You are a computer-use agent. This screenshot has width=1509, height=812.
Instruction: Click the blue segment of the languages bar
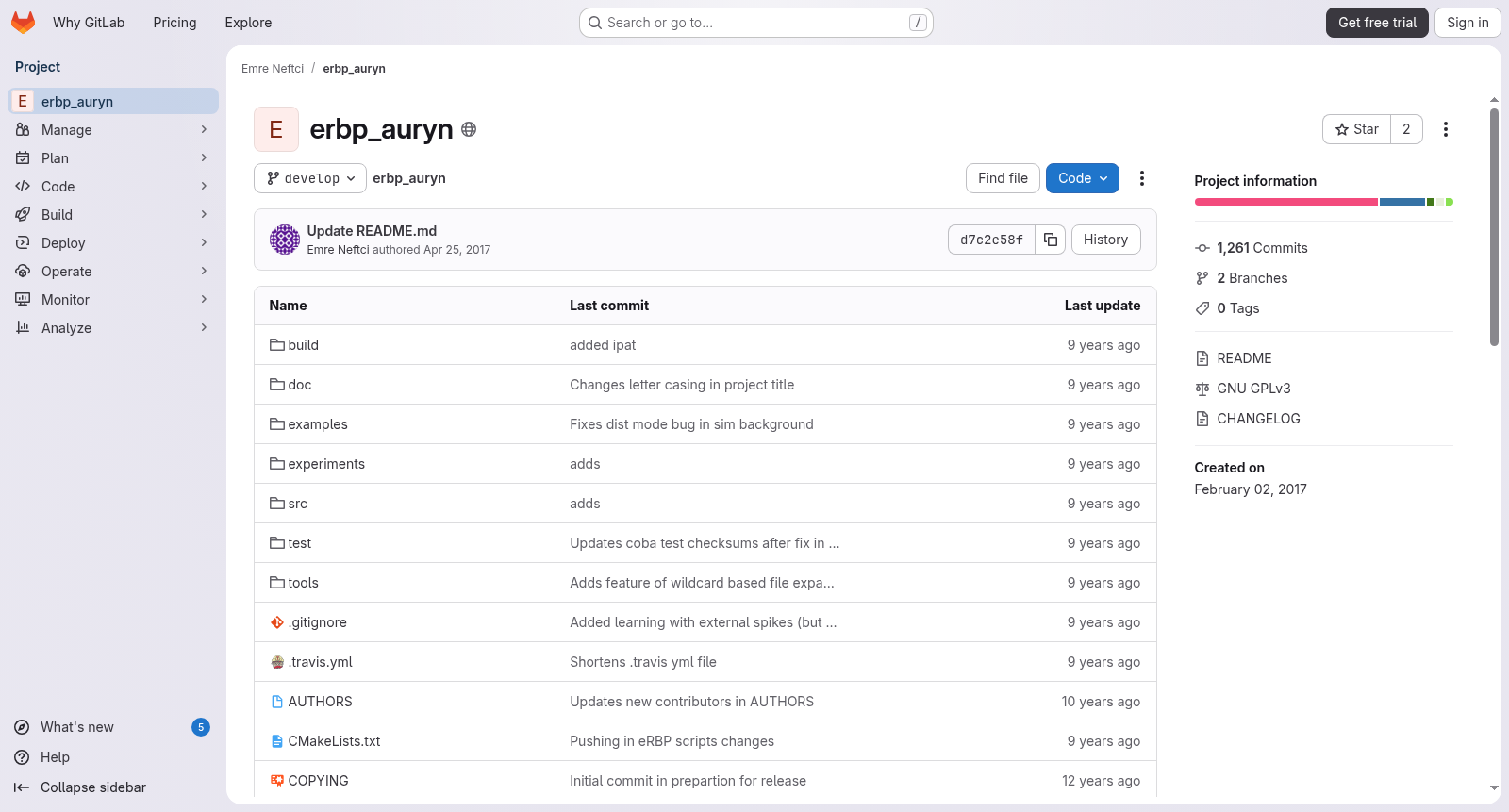point(1402,202)
